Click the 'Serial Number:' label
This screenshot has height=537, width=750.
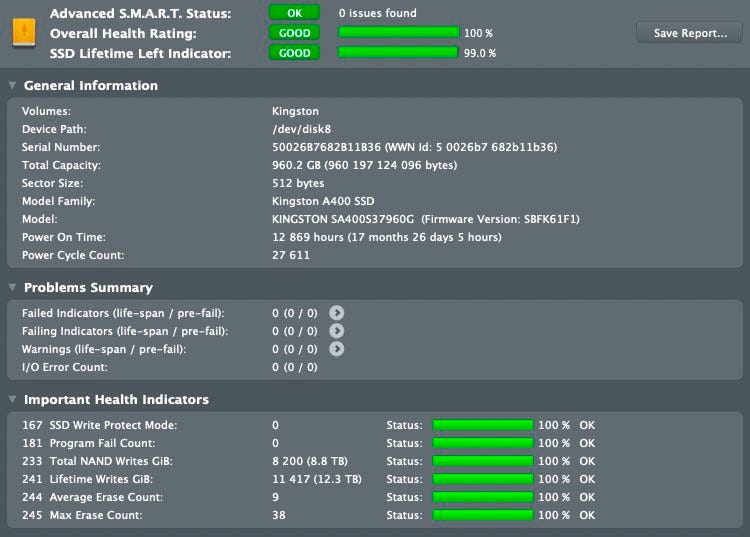(x=61, y=147)
